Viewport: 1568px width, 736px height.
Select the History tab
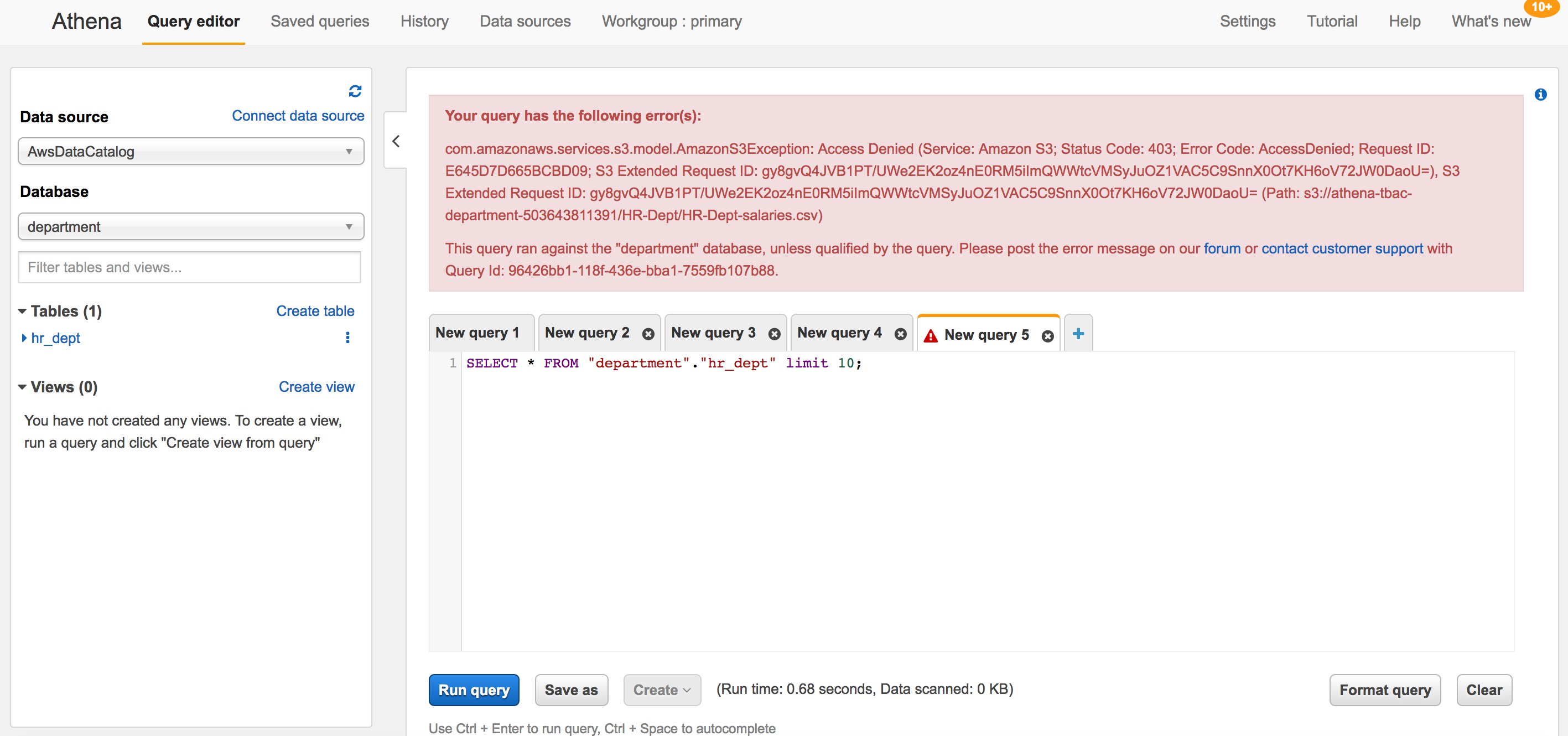pyautogui.click(x=421, y=21)
